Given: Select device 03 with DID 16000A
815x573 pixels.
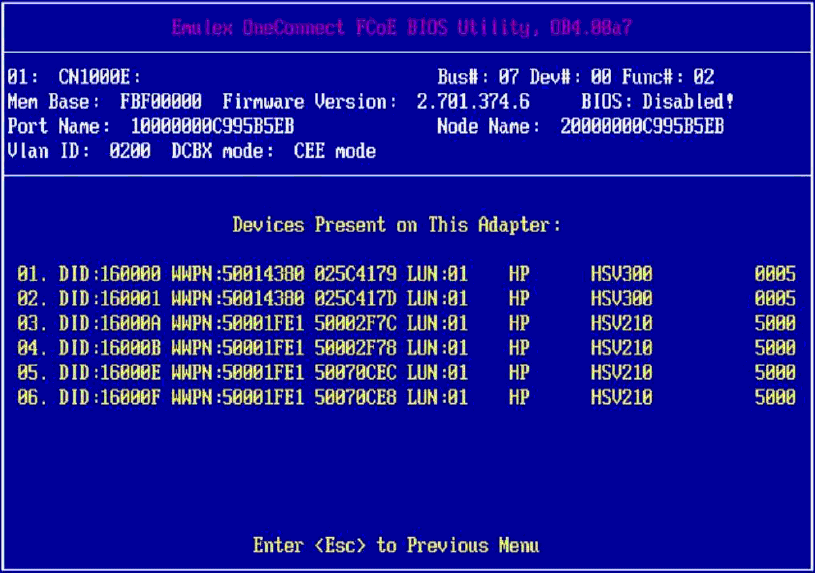Looking at the screenshot, I should pos(406,323).
